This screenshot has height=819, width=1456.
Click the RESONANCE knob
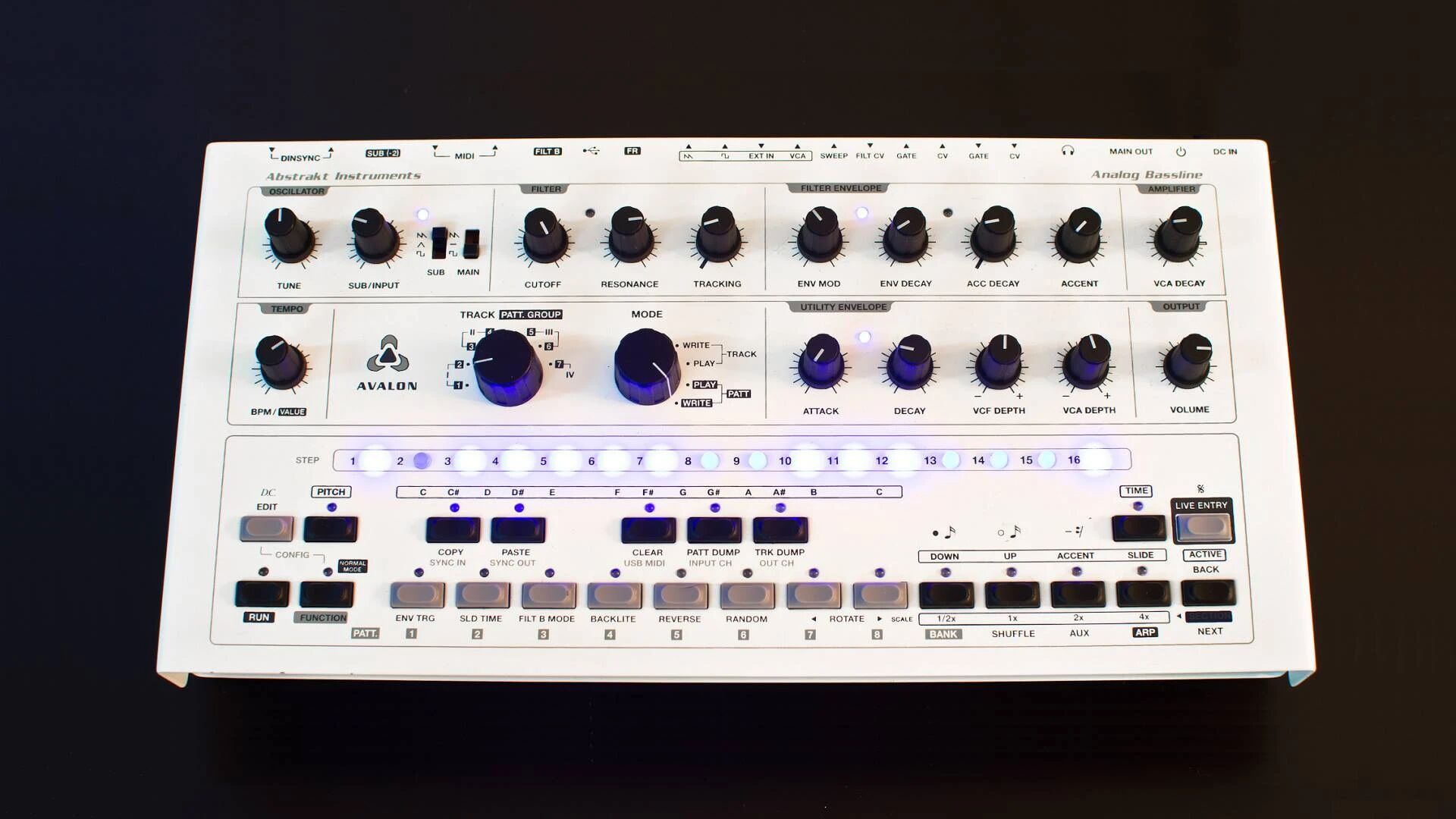click(x=629, y=234)
